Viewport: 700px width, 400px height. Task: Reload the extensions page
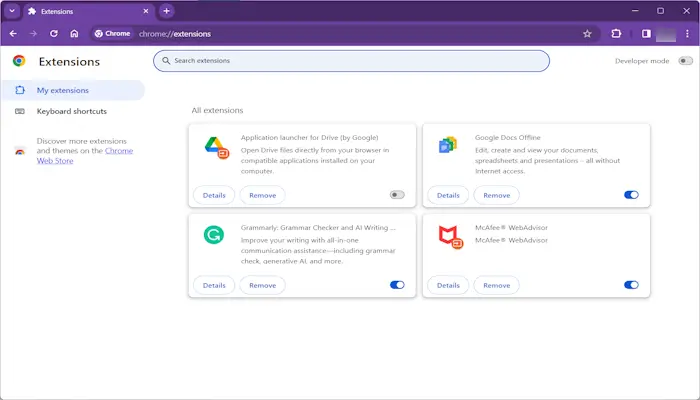(x=54, y=33)
